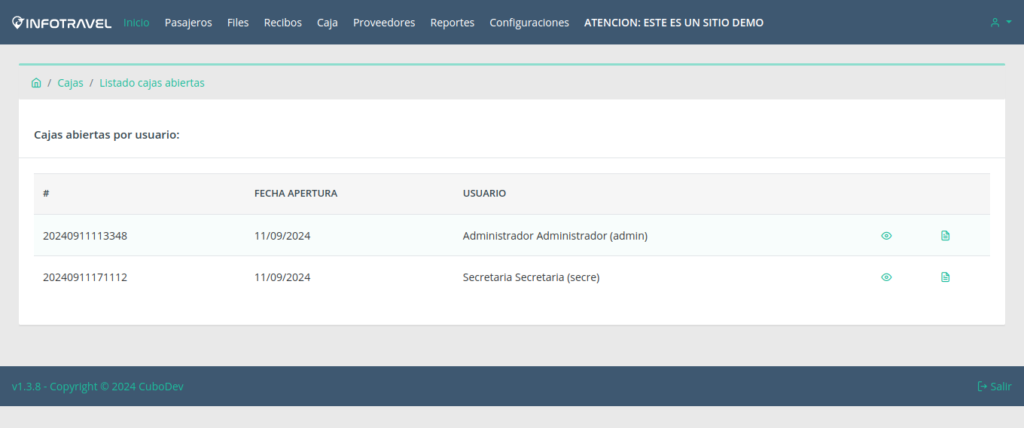The width and height of the screenshot is (1024, 428).
Task: View the Secretaria cash box eye icon
Action: 886,277
